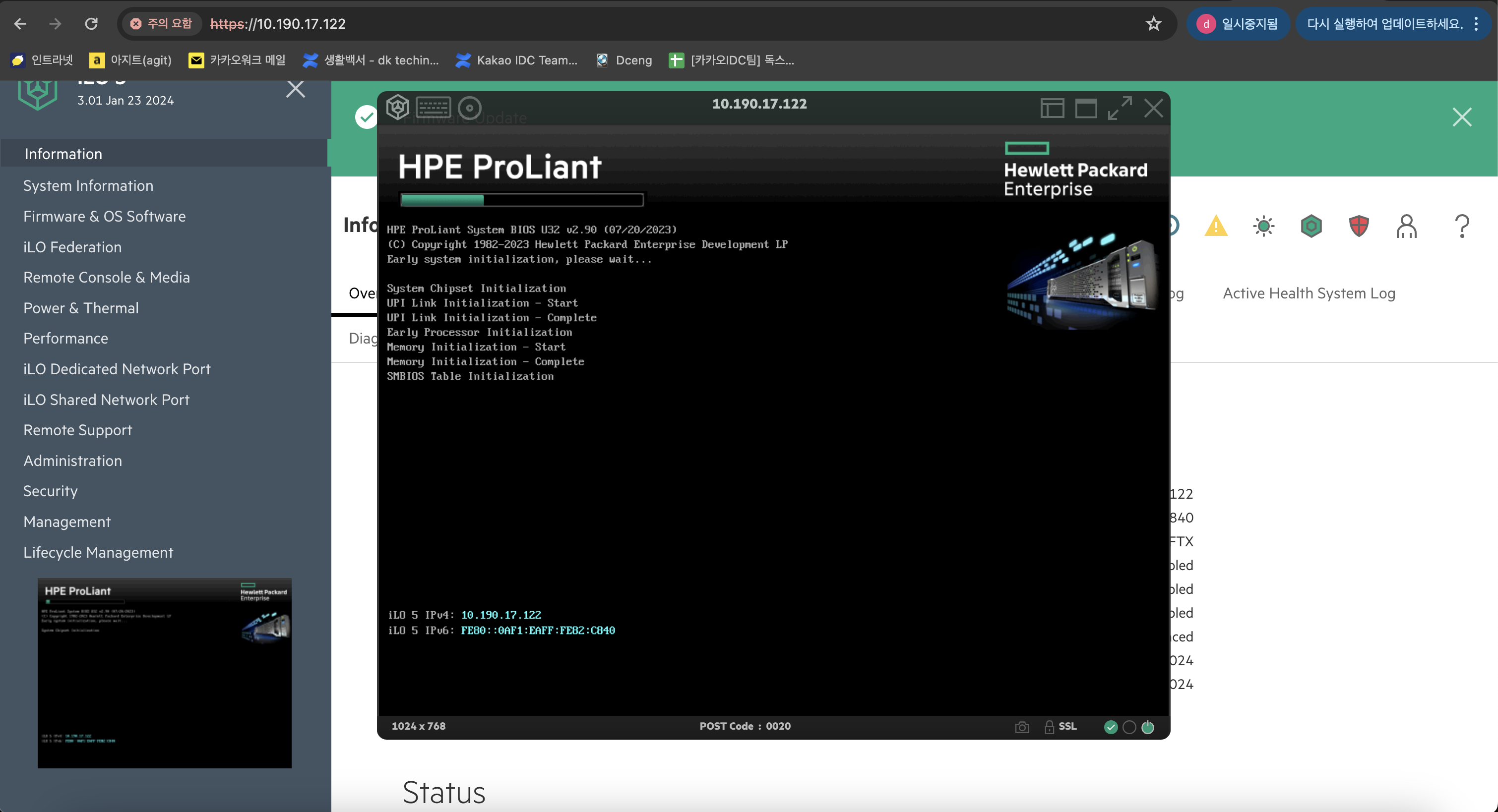Open the Kakao IDC Team bookmark
Viewport: 1498px width, 812px height.
click(x=517, y=60)
